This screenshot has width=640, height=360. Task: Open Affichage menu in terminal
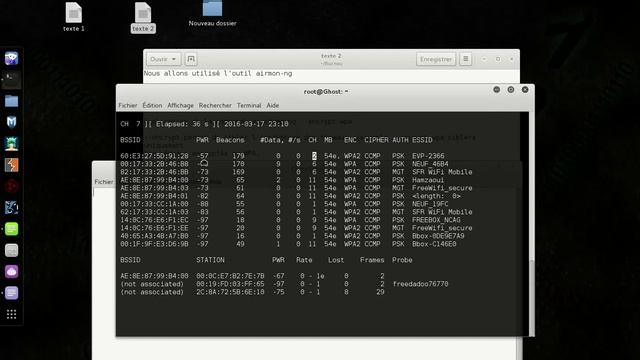coord(180,105)
